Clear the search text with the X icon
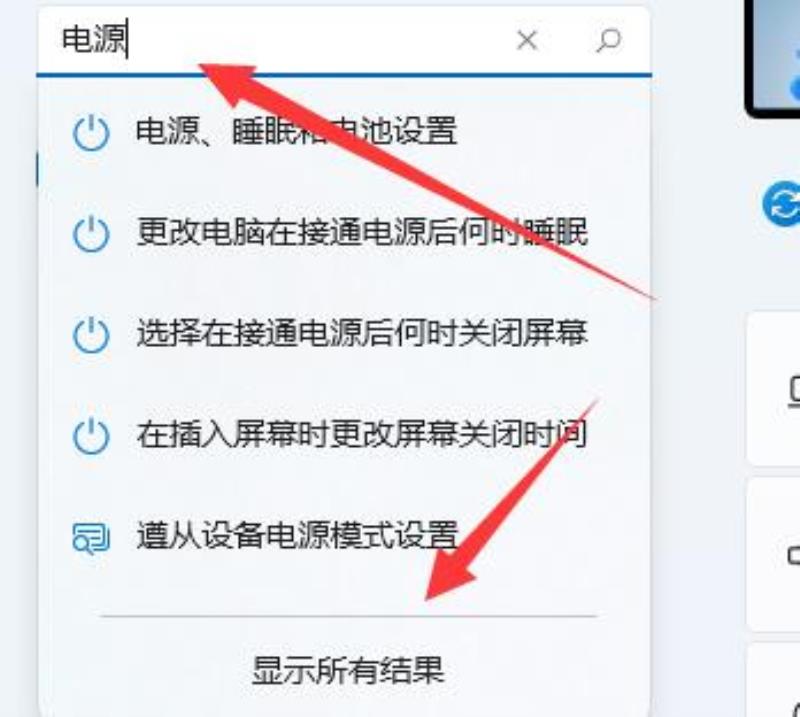 [x=527, y=40]
